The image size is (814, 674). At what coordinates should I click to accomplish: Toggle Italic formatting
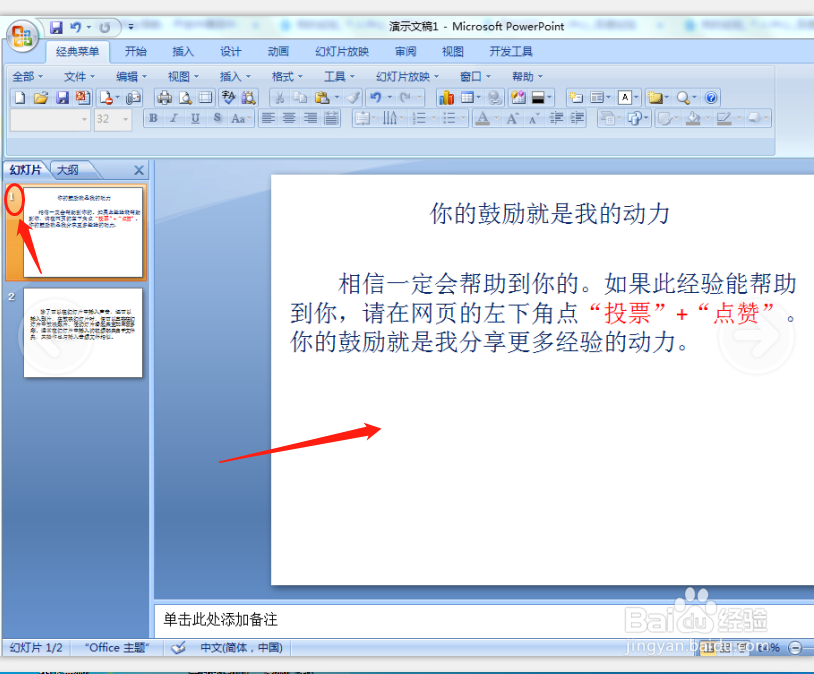pyautogui.click(x=174, y=118)
